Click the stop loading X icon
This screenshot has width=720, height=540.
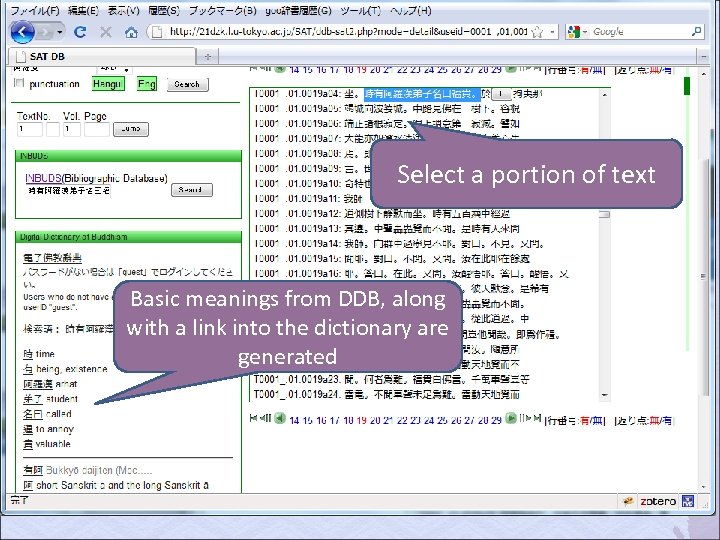106,32
